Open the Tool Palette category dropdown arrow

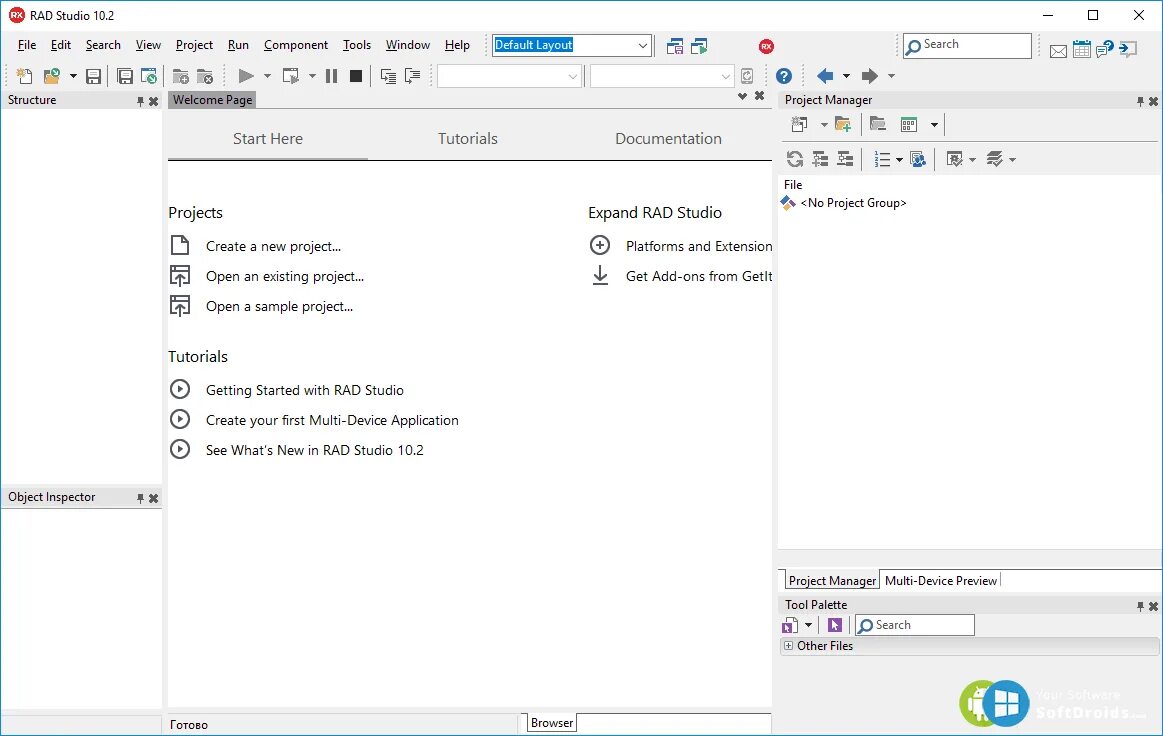coord(808,625)
